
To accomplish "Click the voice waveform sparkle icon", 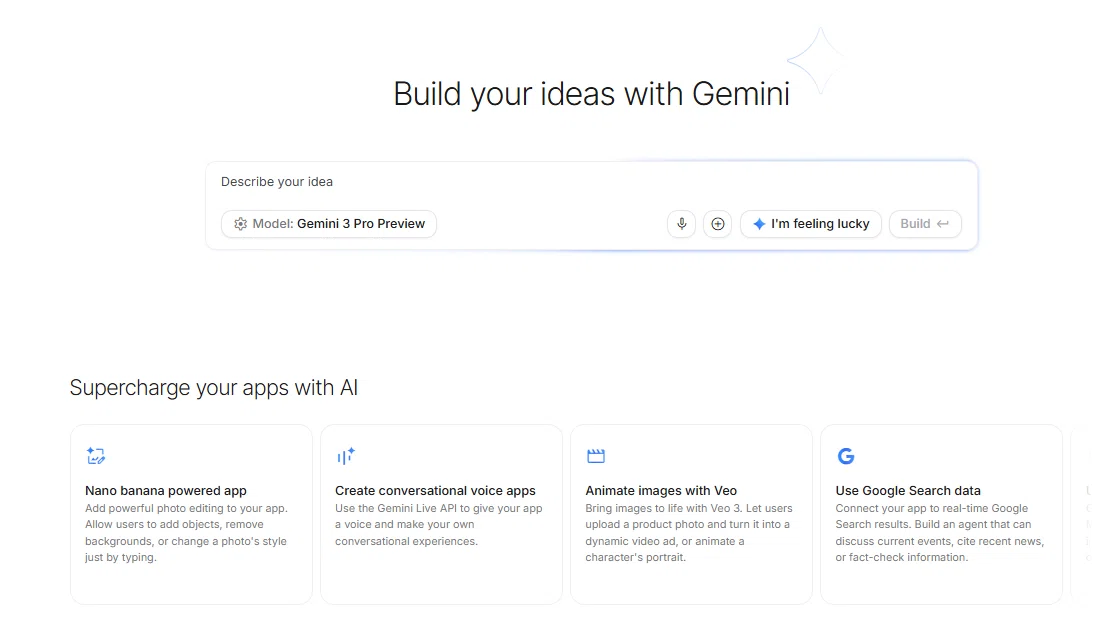I will pos(346,456).
